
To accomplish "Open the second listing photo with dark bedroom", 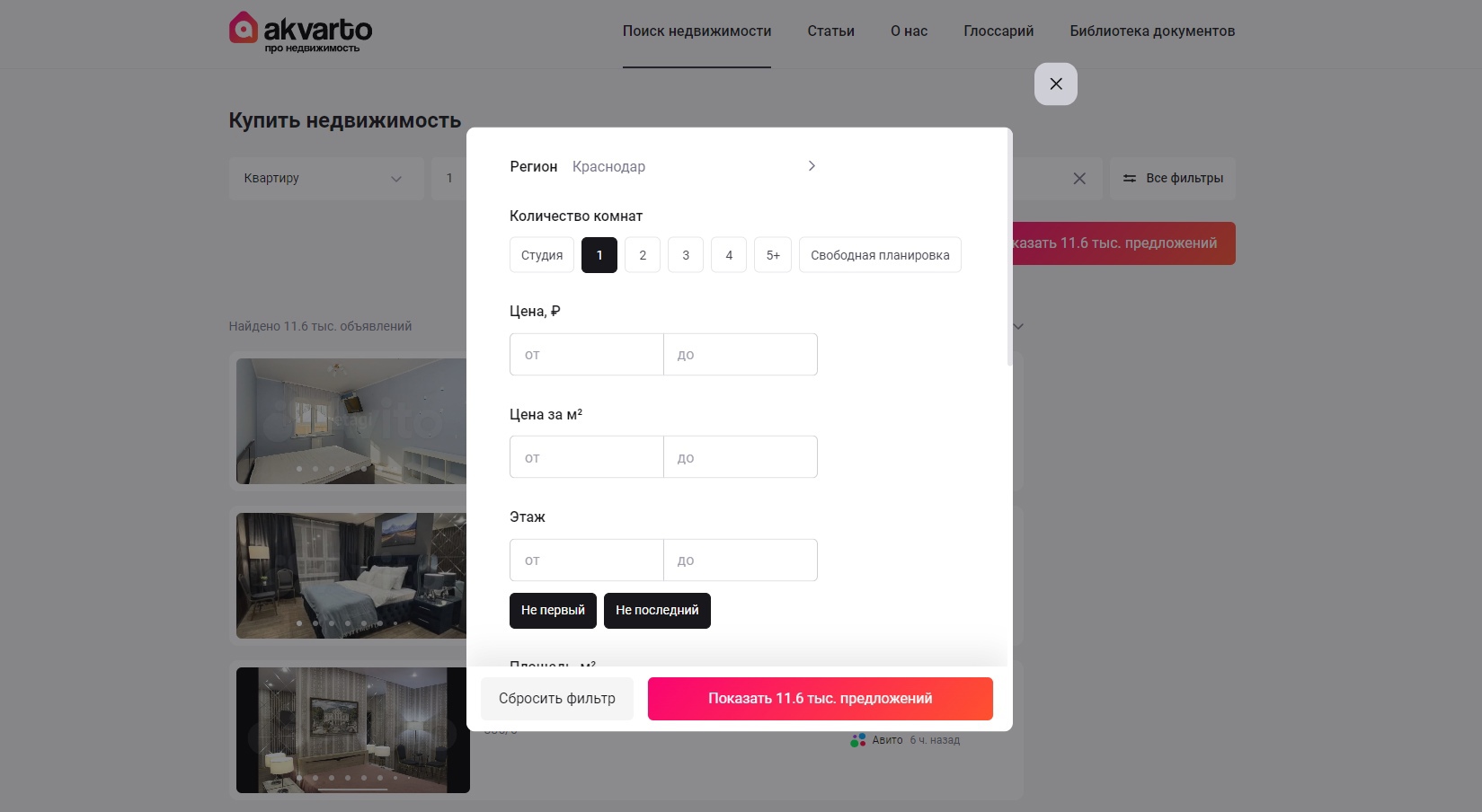I will [351, 576].
